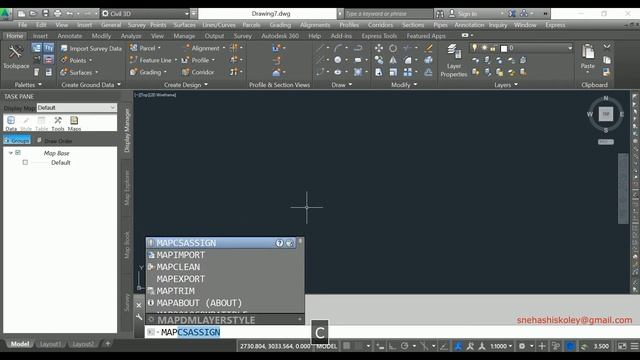
Task: Select the Mirror tool in Modify panel
Action: coord(393,60)
